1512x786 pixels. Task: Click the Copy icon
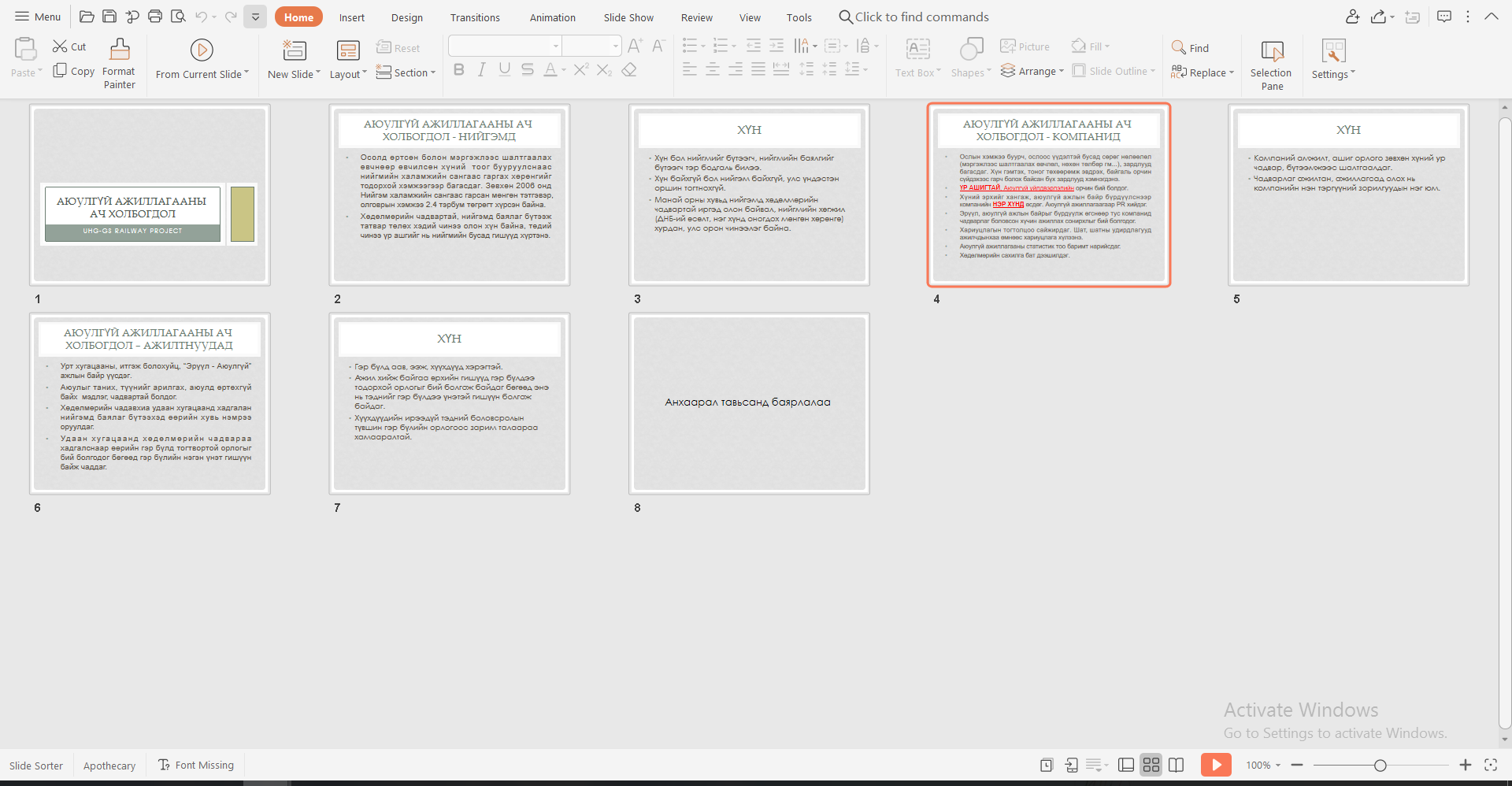click(60, 71)
